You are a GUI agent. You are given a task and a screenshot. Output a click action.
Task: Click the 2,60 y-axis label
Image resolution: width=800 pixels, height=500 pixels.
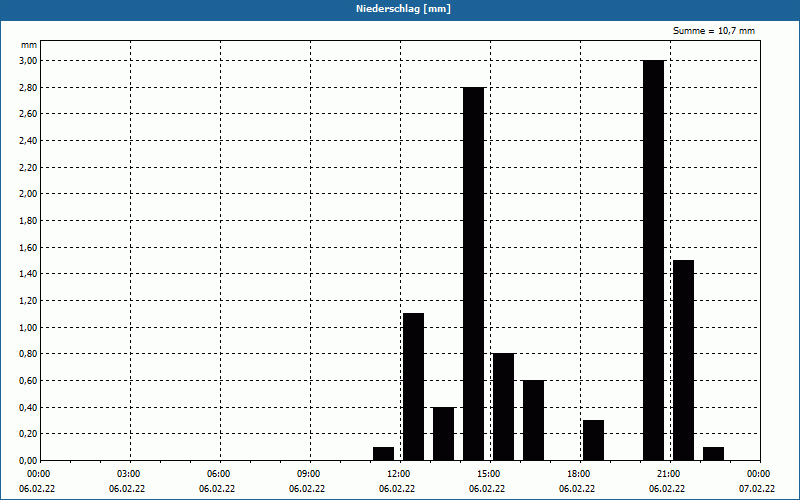28,114
